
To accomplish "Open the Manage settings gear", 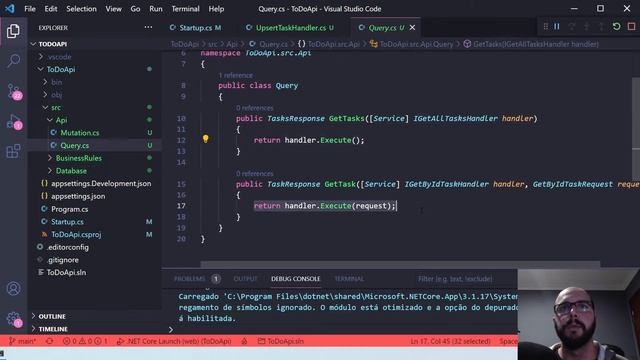I will point(14,319).
